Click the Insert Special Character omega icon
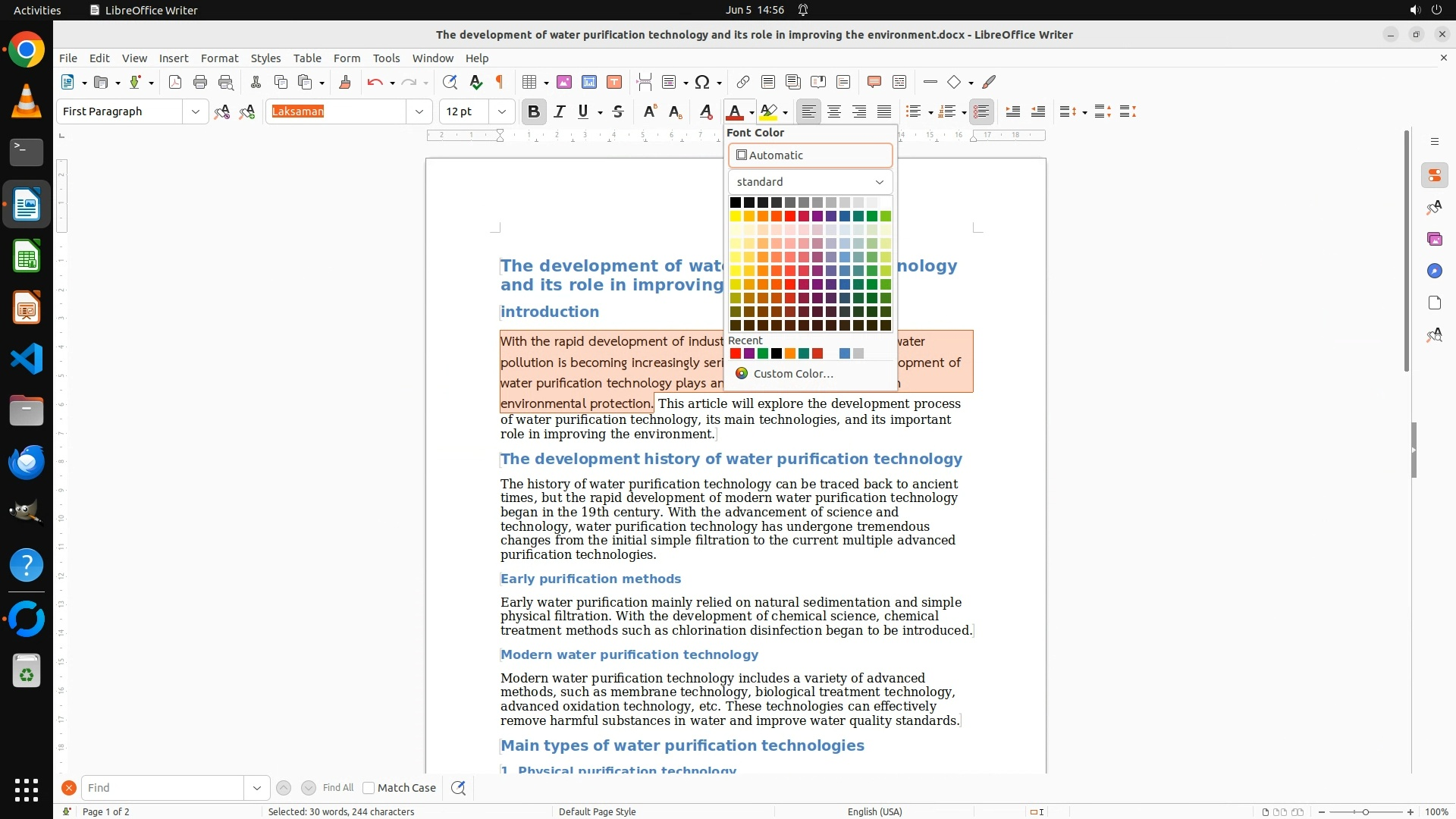This screenshot has width=1456, height=819. tap(702, 82)
